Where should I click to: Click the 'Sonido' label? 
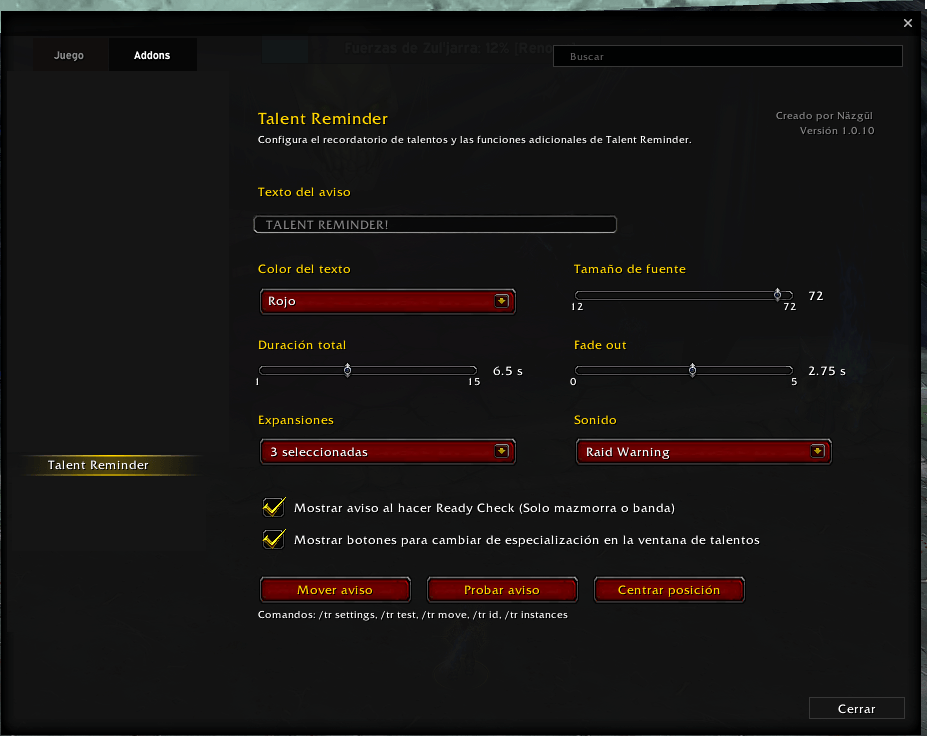click(595, 420)
